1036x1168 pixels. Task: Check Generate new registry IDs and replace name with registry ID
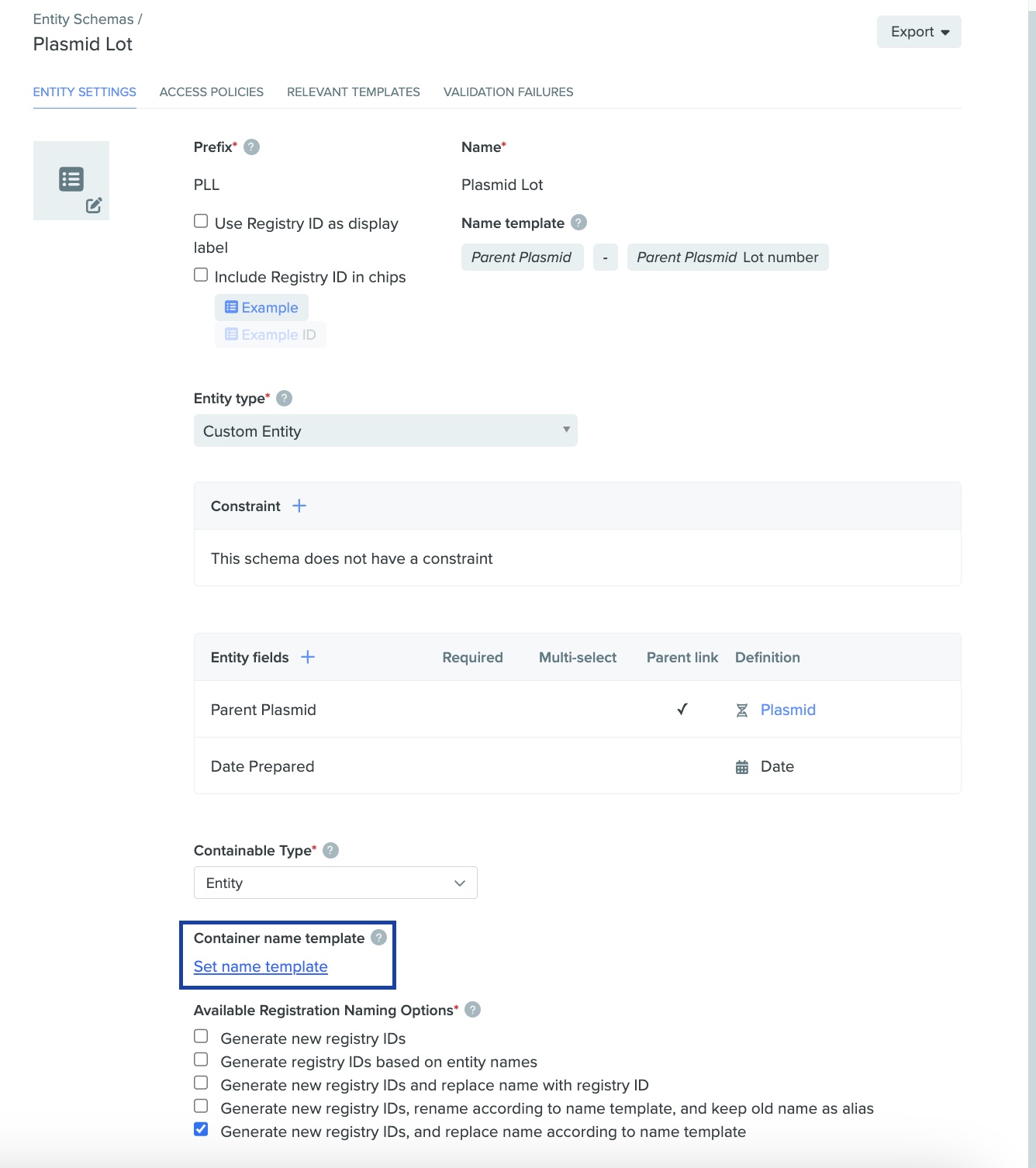pyautogui.click(x=201, y=1083)
